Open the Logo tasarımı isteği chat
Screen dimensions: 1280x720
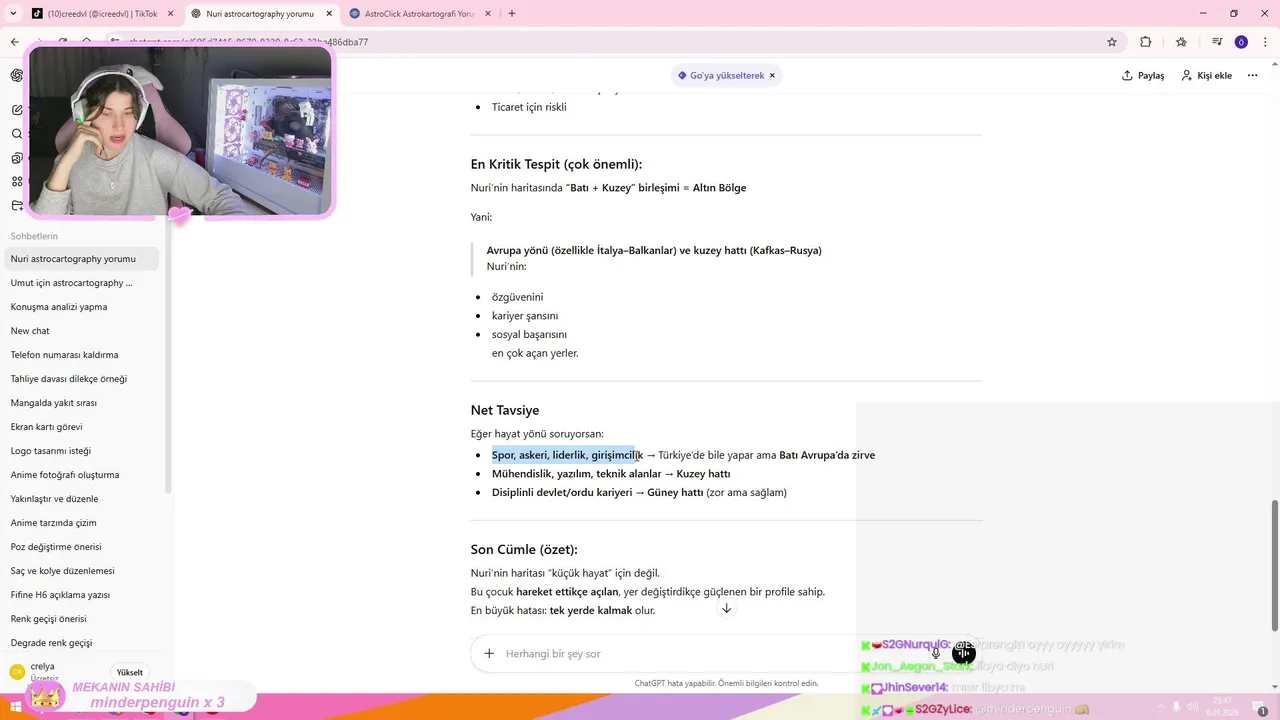pyautogui.click(x=81, y=451)
